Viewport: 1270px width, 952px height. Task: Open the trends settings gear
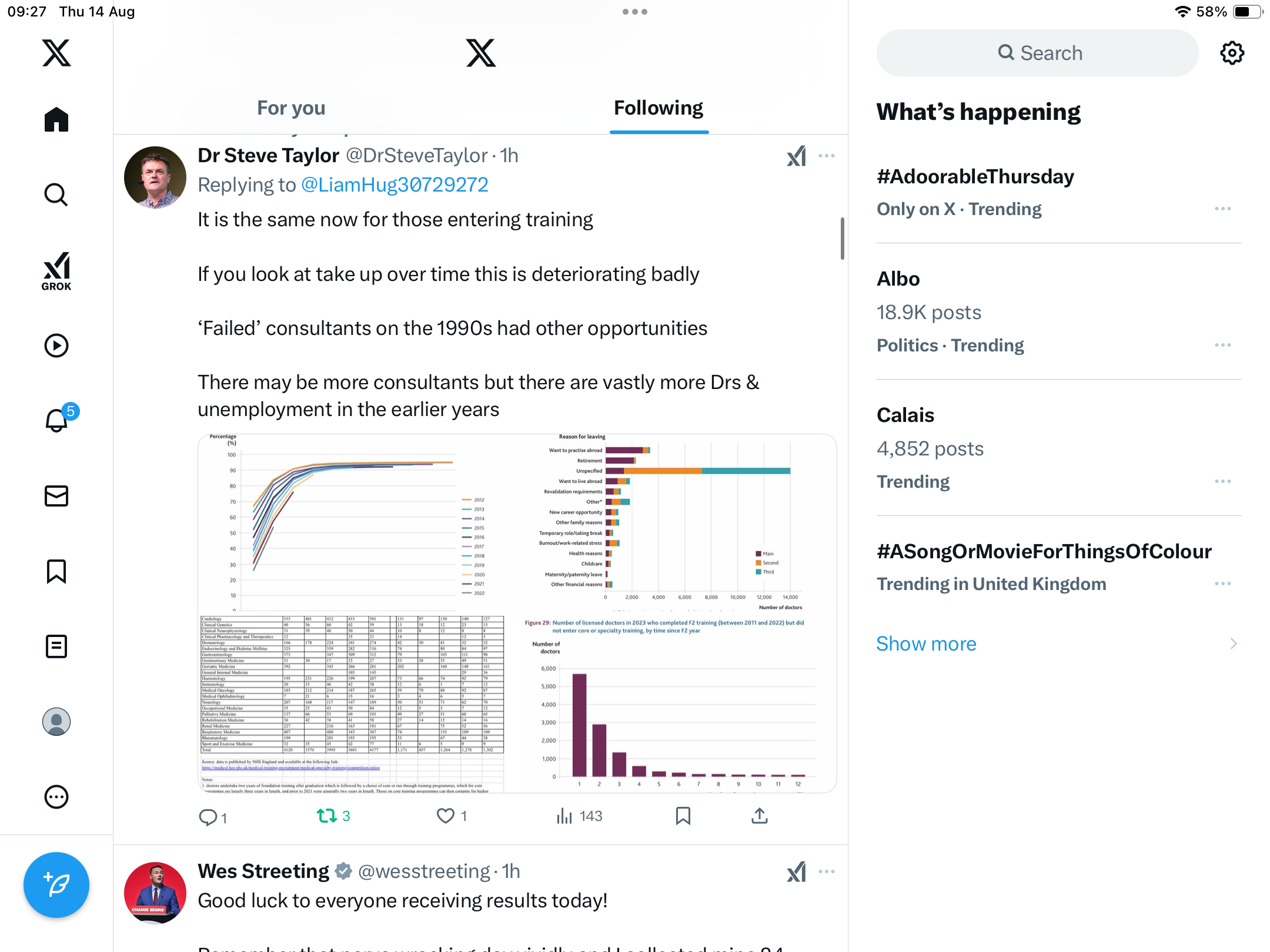[x=1232, y=53]
